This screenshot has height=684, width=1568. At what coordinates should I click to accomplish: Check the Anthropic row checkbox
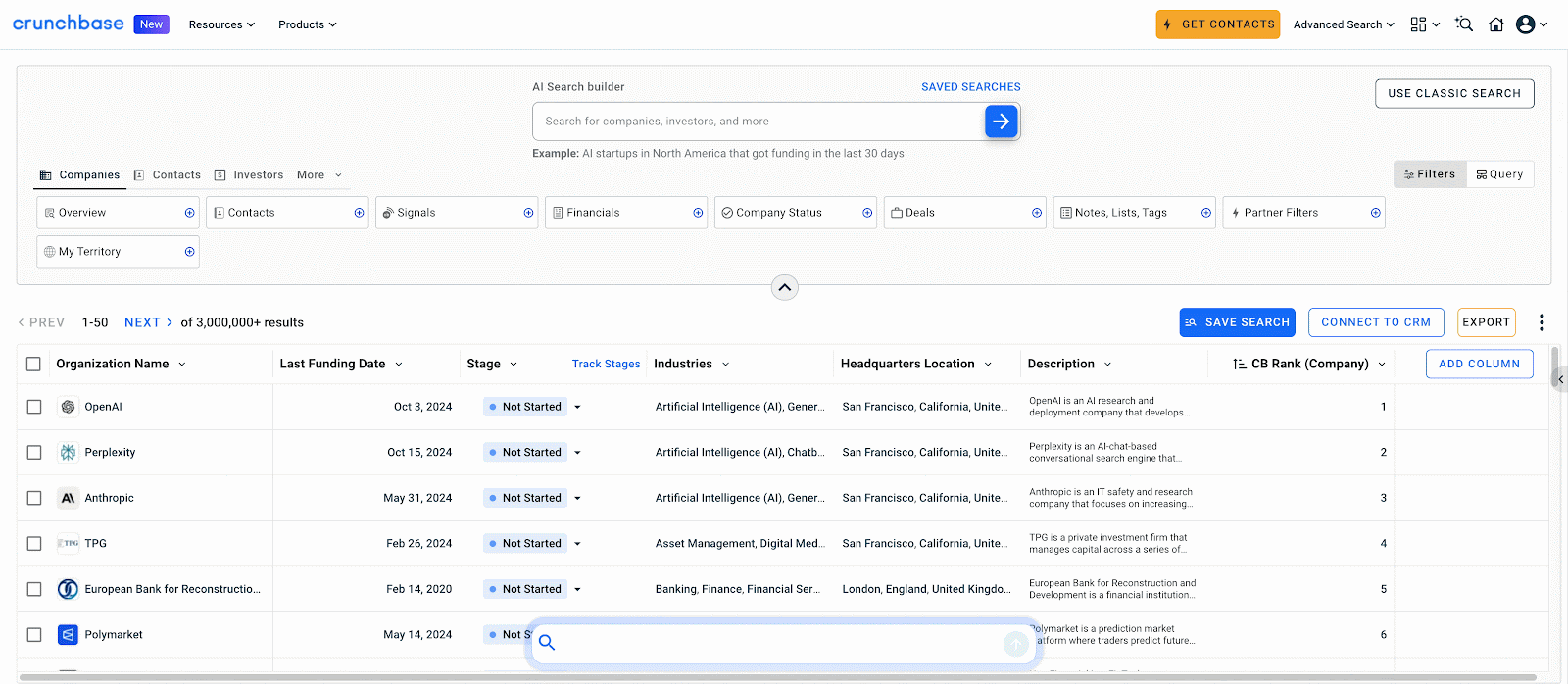click(34, 498)
